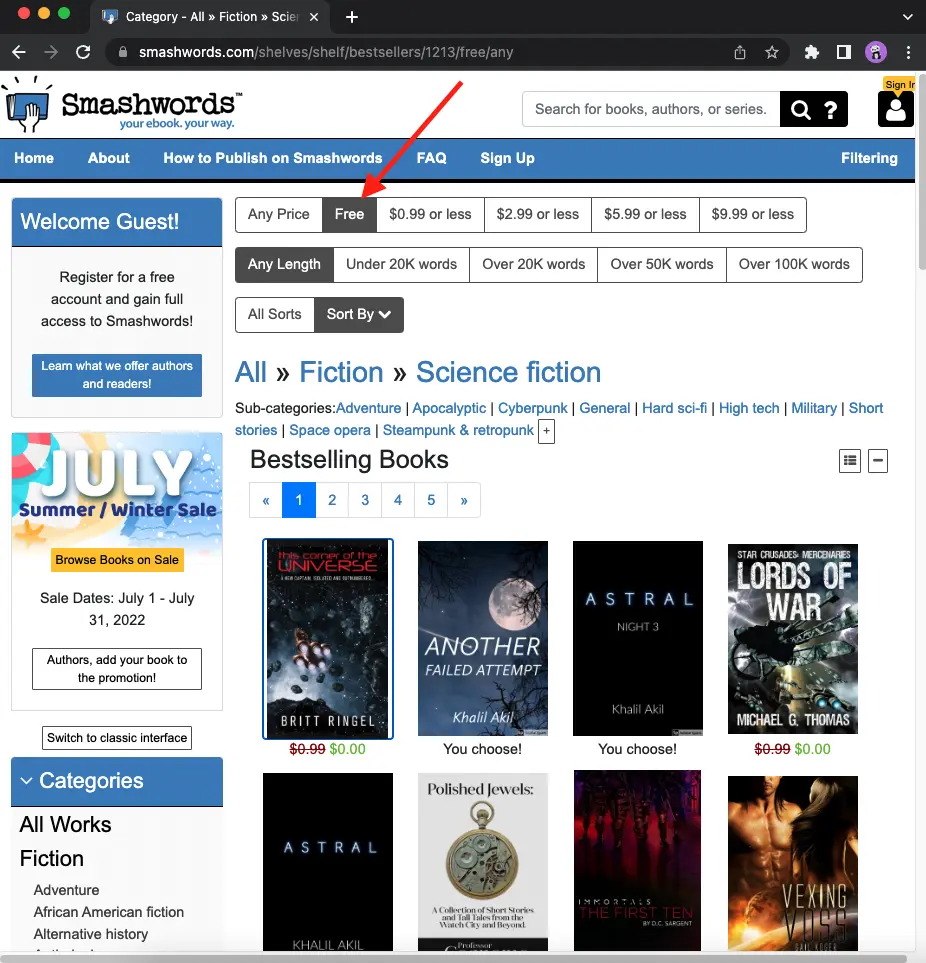Screen dimensions: 926x963
Task: Filter by Under 20K words
Action: point(402,265)
